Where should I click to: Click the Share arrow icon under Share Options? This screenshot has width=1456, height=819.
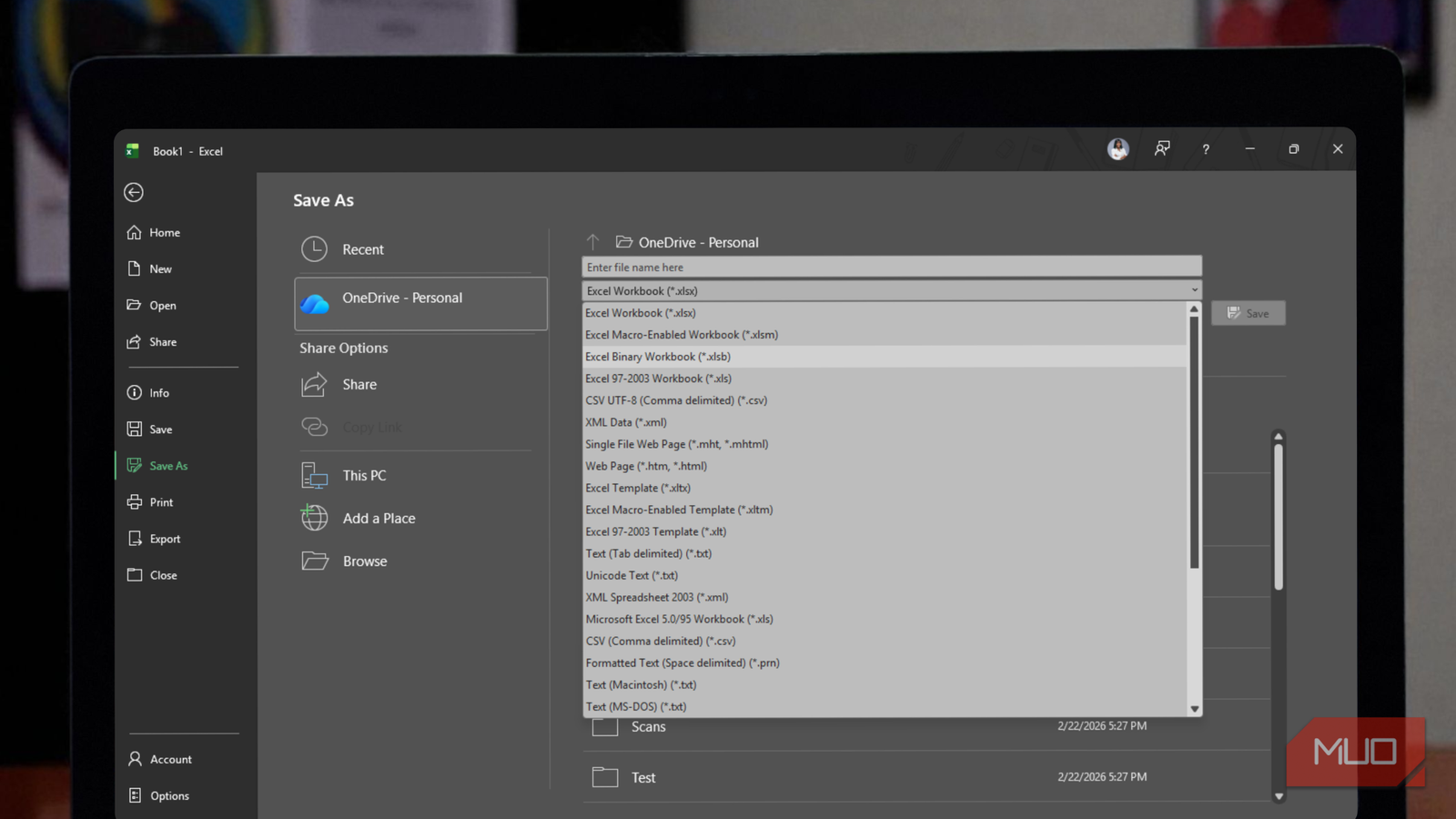(x=314, y=384)
